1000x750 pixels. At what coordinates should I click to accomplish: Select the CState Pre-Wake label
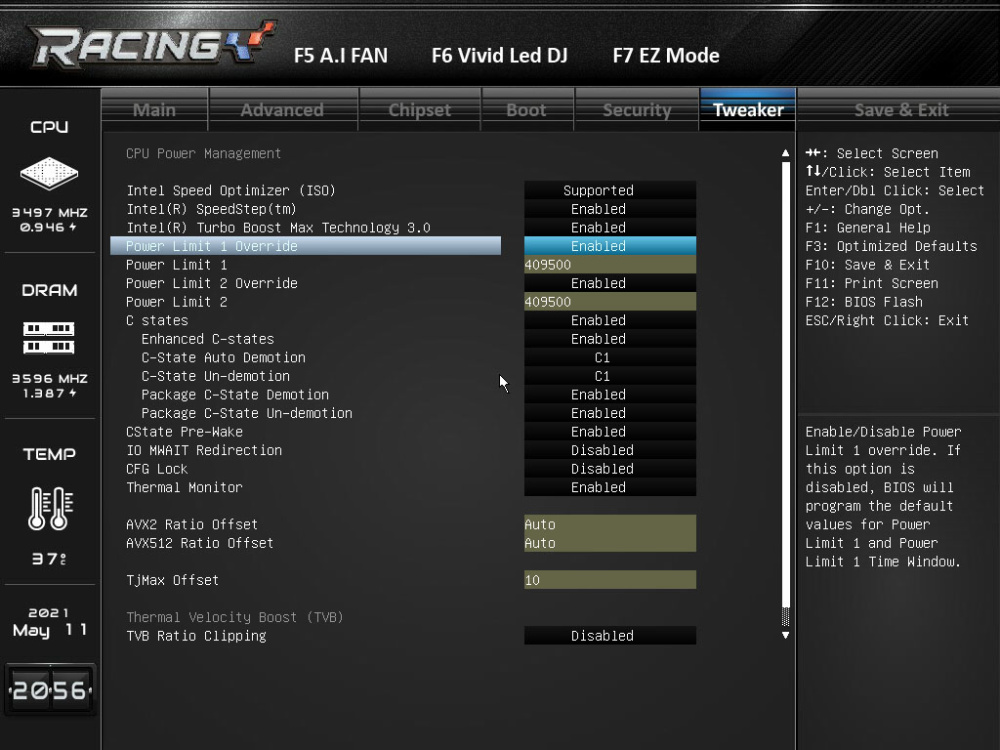[x=184, y=431]
